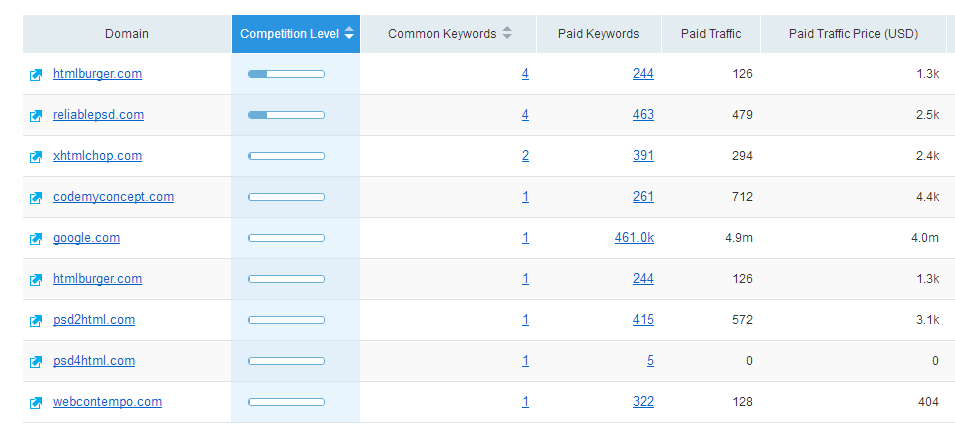The width and height of the screenshot is (955, 431).
Task: Open common keywords count 1 for psd2html.com
Action: pyautogui.click(x=525, y=319)
